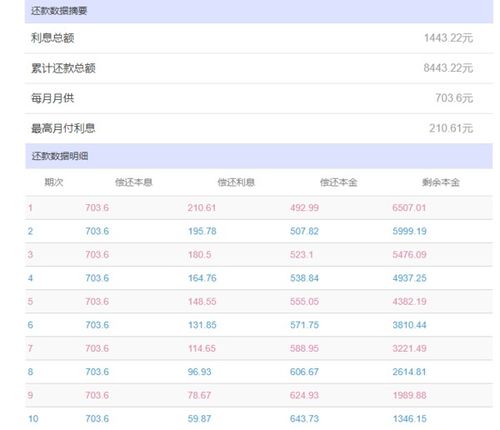Click principal cell 606.67
500x430 pixels.
304,372
